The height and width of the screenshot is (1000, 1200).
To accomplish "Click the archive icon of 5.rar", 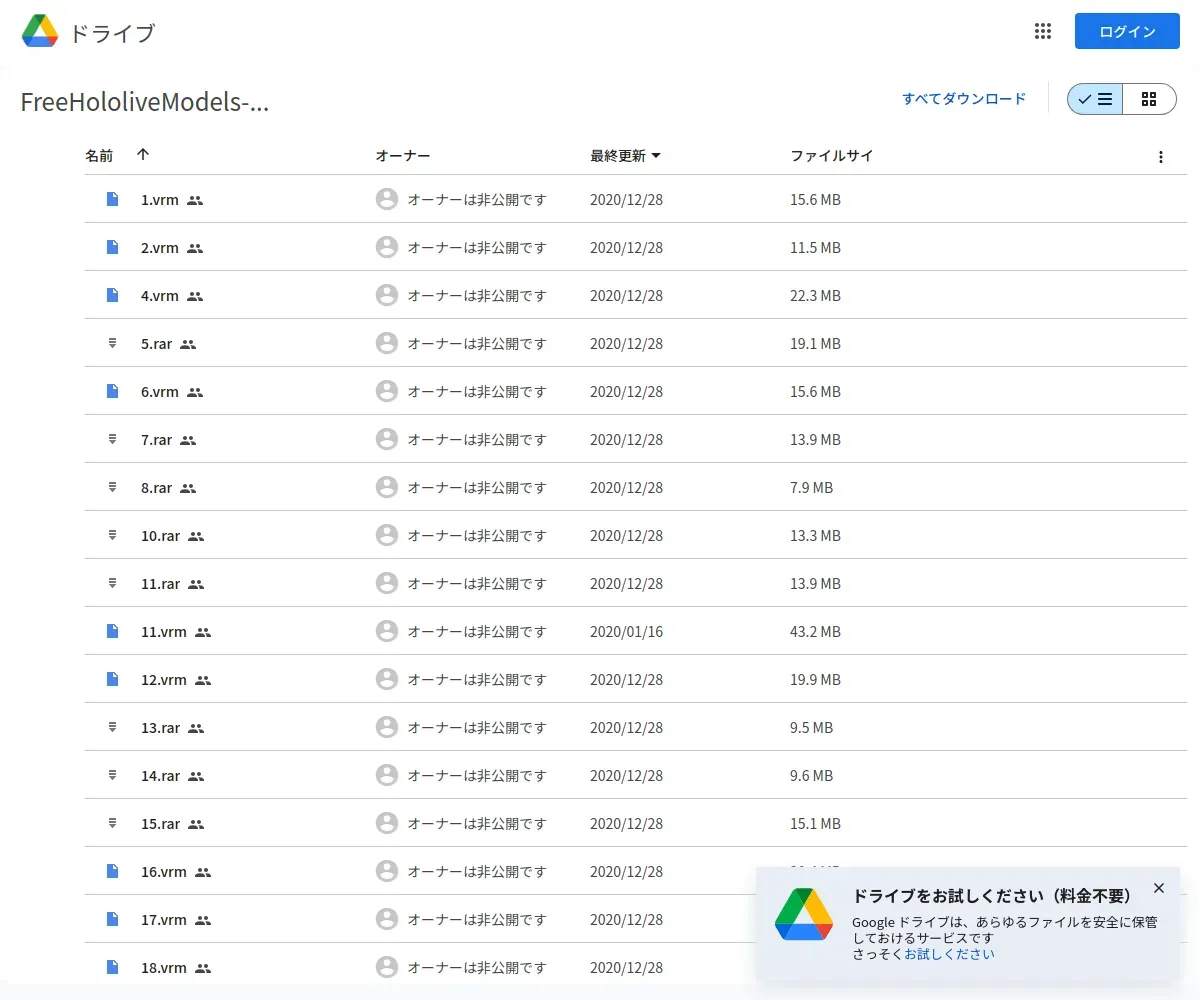I will coord(113,343).
